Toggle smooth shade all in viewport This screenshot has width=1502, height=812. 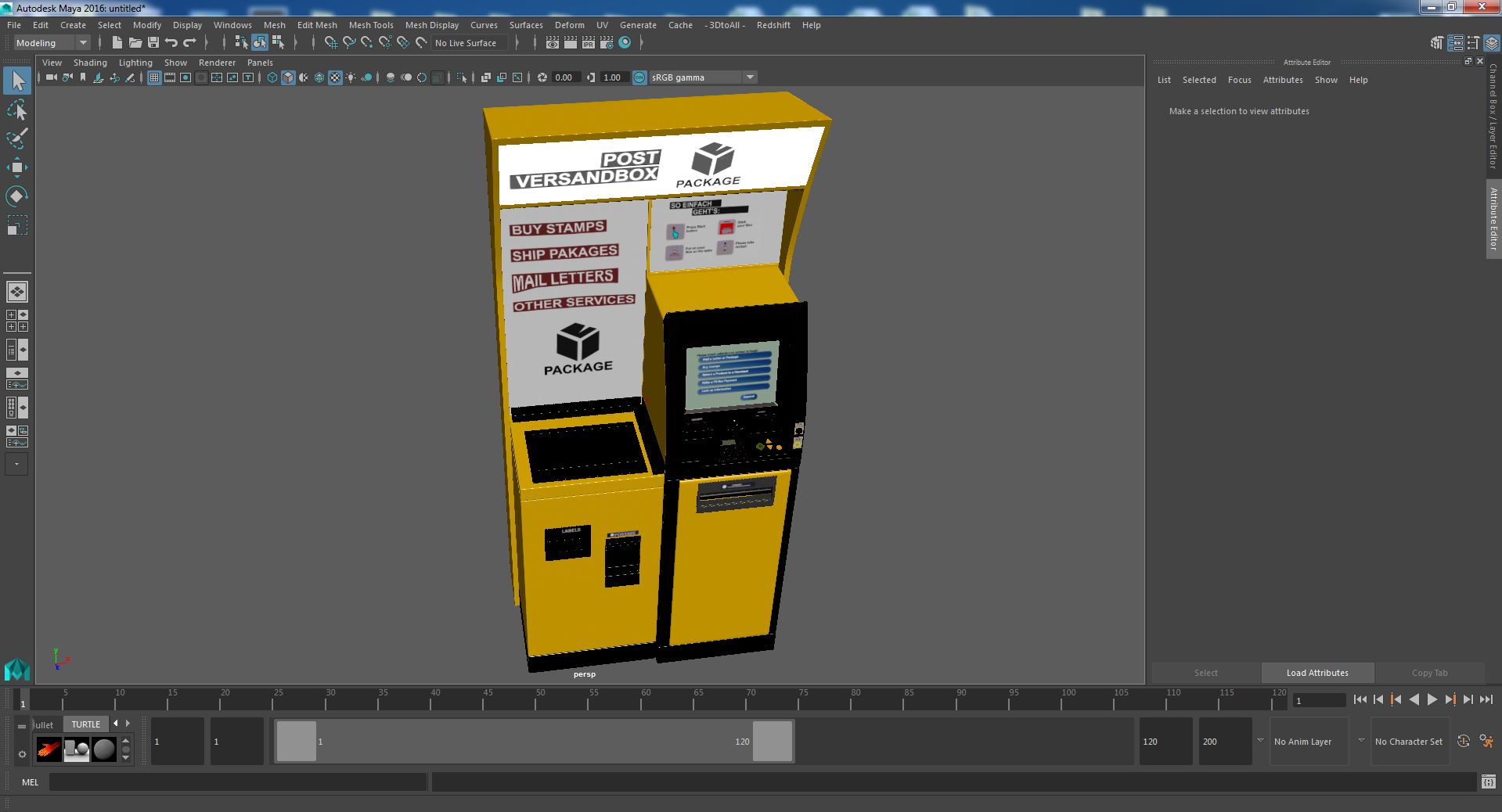(288, 77)
